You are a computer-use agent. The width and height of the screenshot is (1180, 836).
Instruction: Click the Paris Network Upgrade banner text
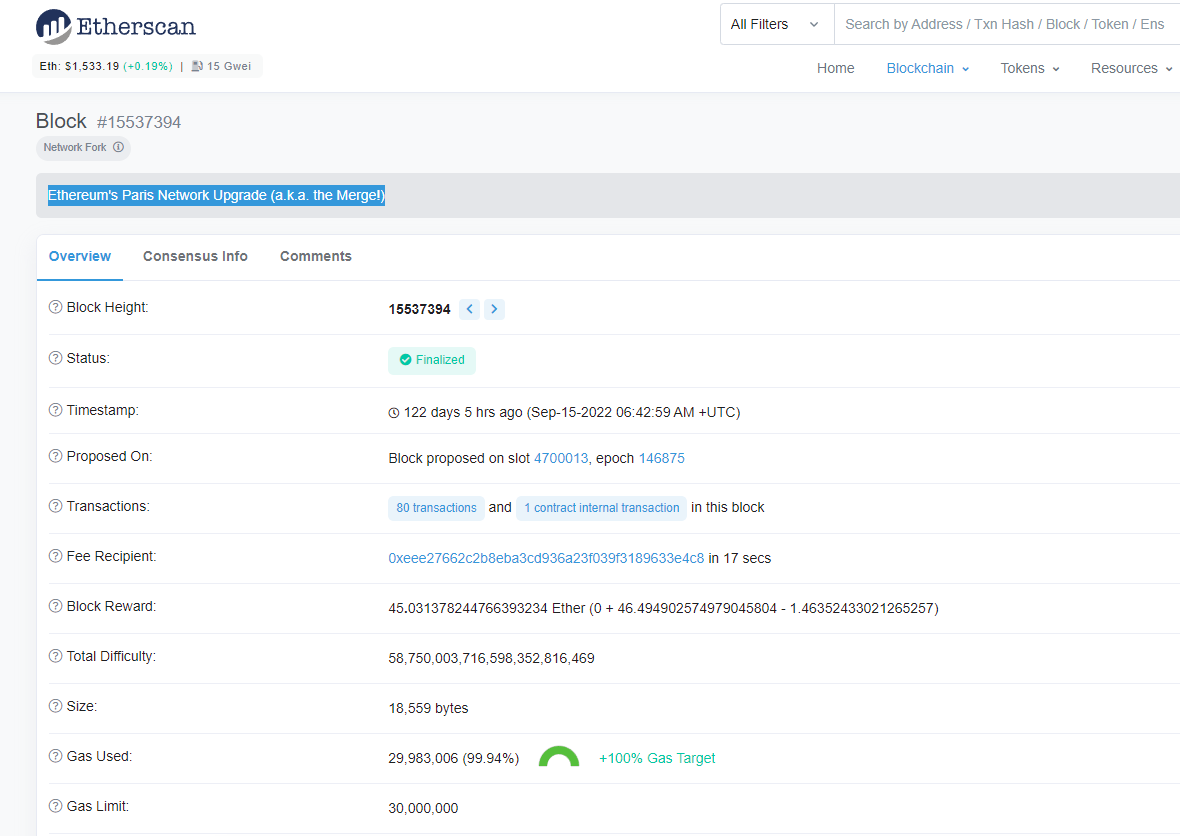tap(217, 196)
